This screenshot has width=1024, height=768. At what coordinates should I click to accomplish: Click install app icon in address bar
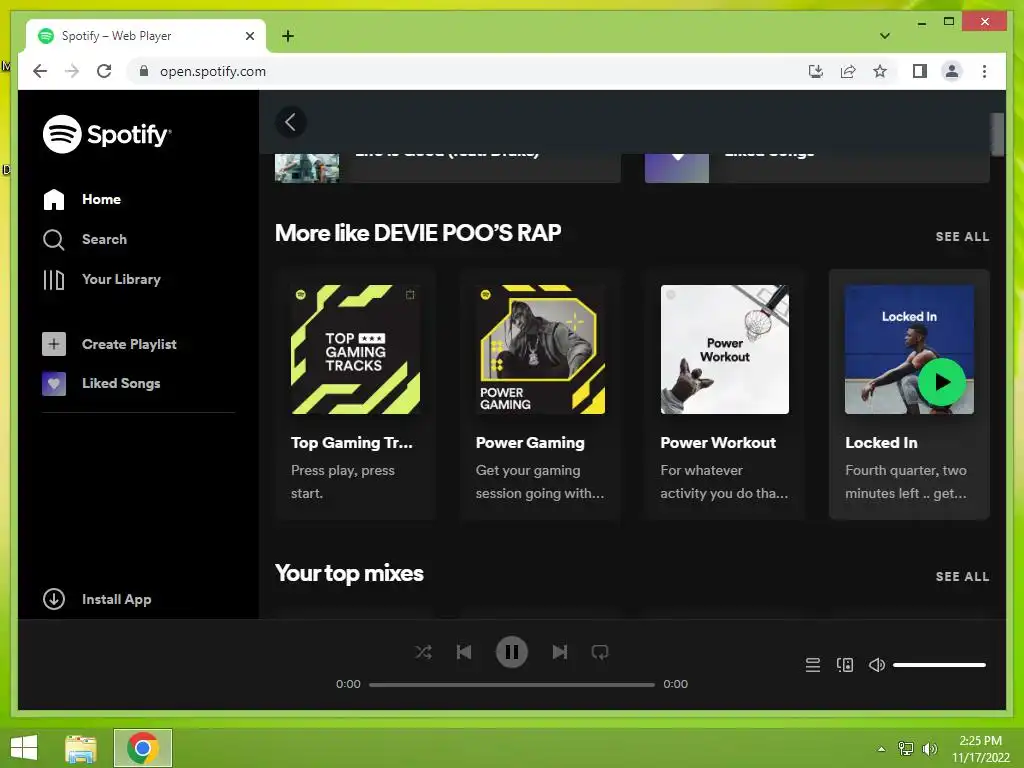point(816,71)
